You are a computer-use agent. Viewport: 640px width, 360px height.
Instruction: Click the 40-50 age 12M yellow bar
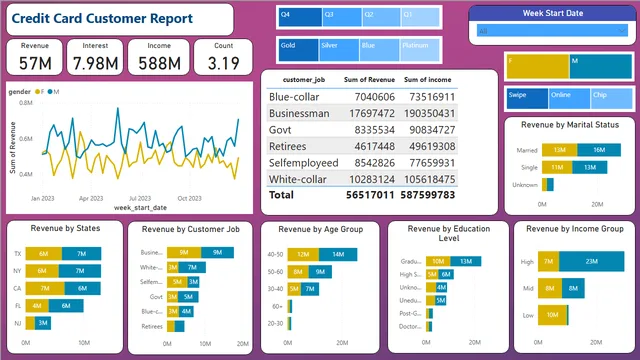[303, 254]
